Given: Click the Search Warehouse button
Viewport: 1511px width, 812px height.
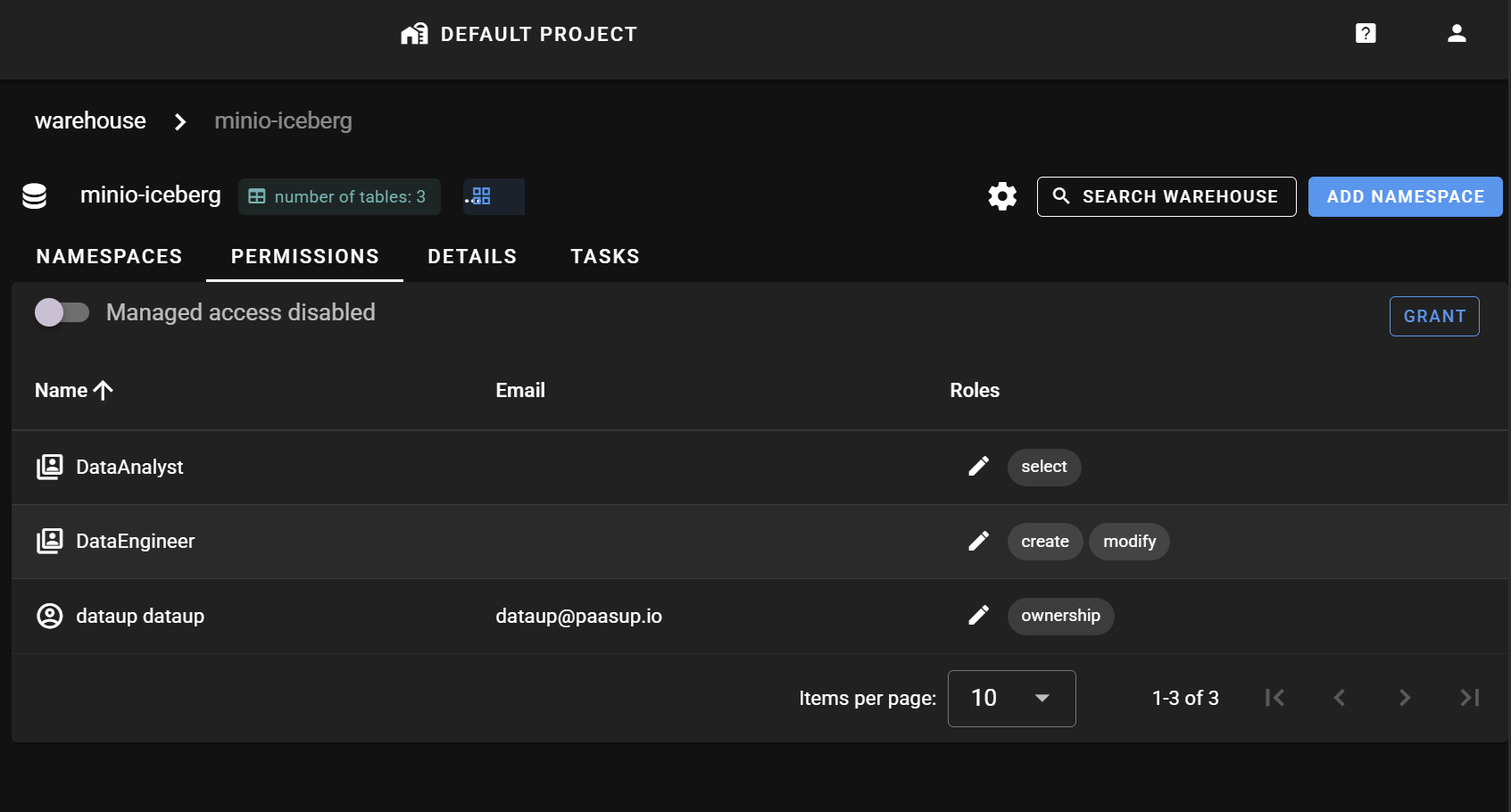Looking at the screenshot, I should [1166, 196].
